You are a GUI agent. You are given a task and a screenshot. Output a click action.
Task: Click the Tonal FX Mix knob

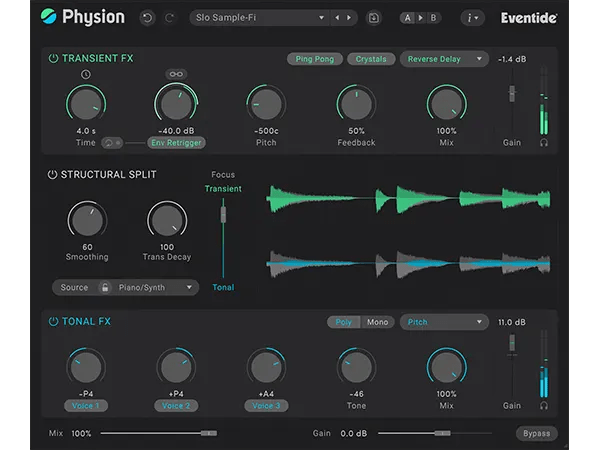pos(447,367)
